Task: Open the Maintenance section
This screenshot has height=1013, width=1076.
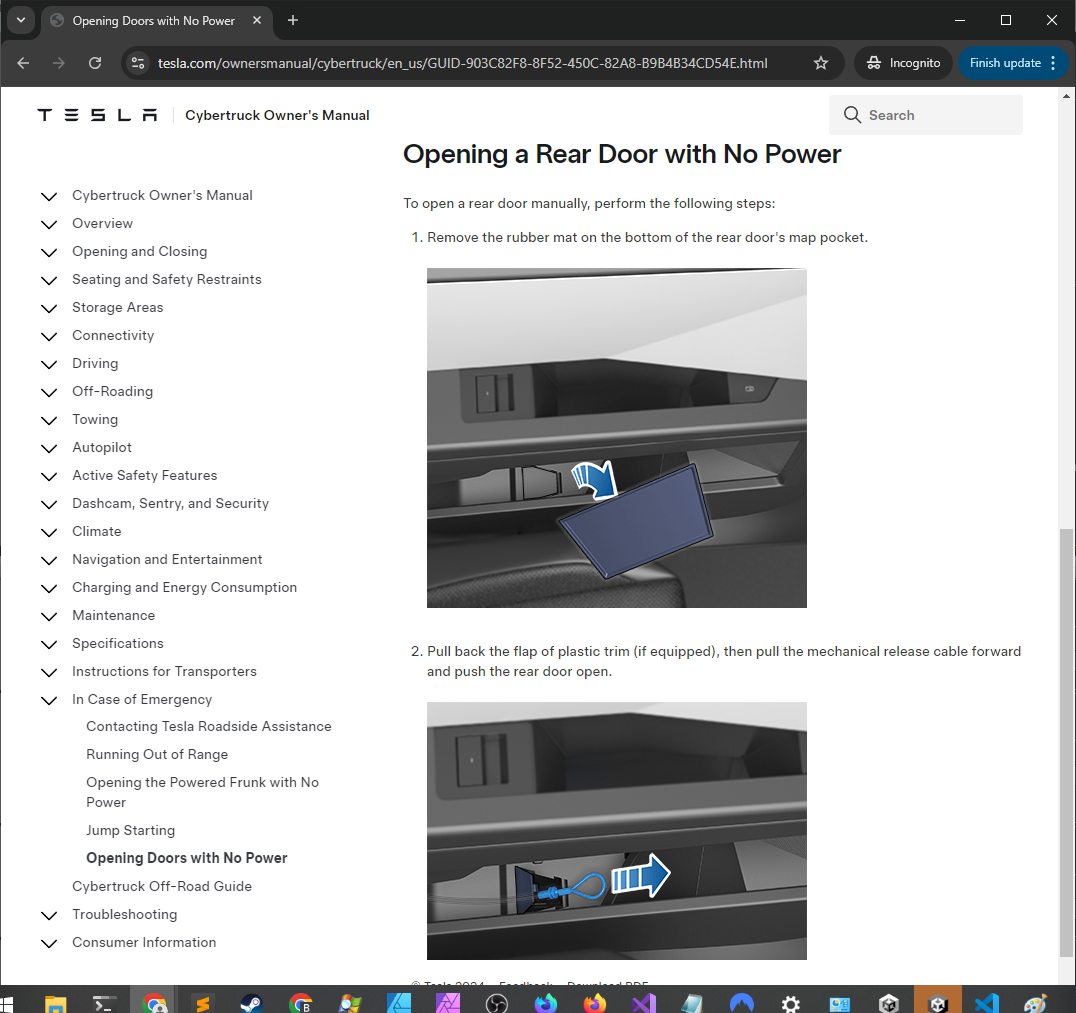Action: (113, 616)
